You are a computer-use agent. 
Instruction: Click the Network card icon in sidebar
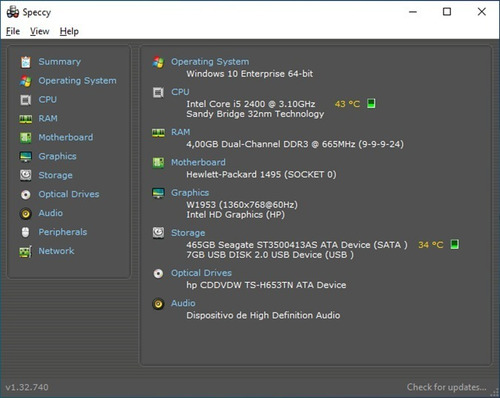pos(26,251)
